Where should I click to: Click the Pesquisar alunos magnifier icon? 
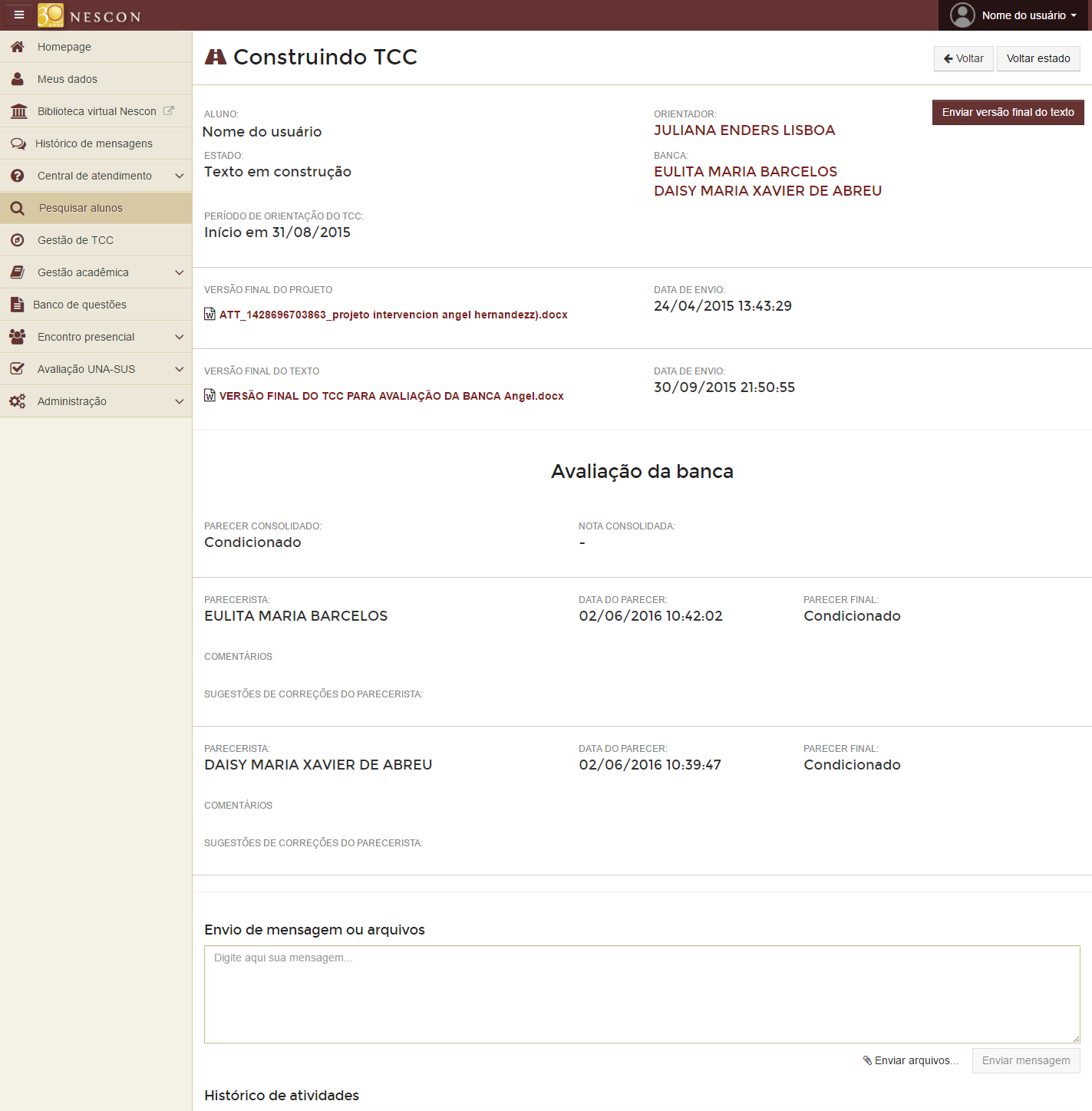(x=18, y=208)
